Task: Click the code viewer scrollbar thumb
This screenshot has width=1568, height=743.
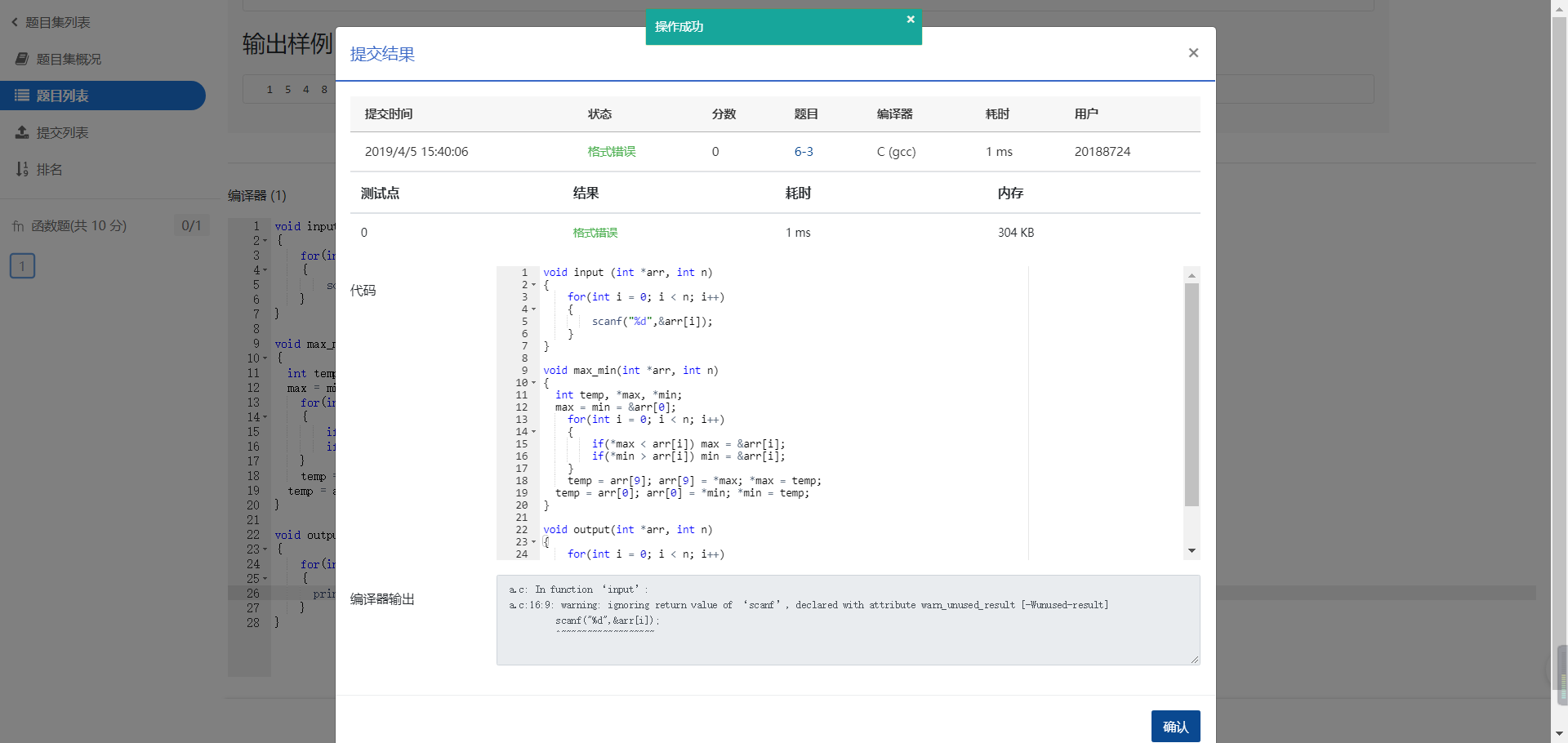Action: [x=1192, y=395]
